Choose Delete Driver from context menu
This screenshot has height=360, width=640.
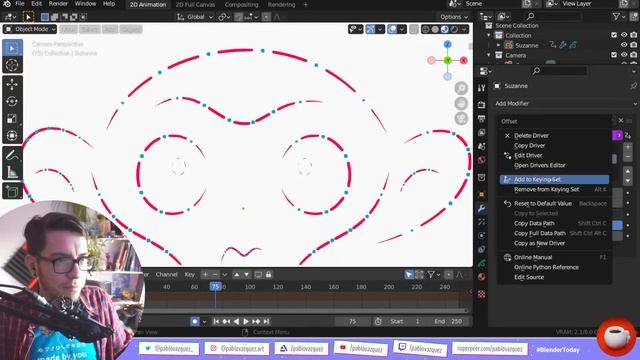554,136
